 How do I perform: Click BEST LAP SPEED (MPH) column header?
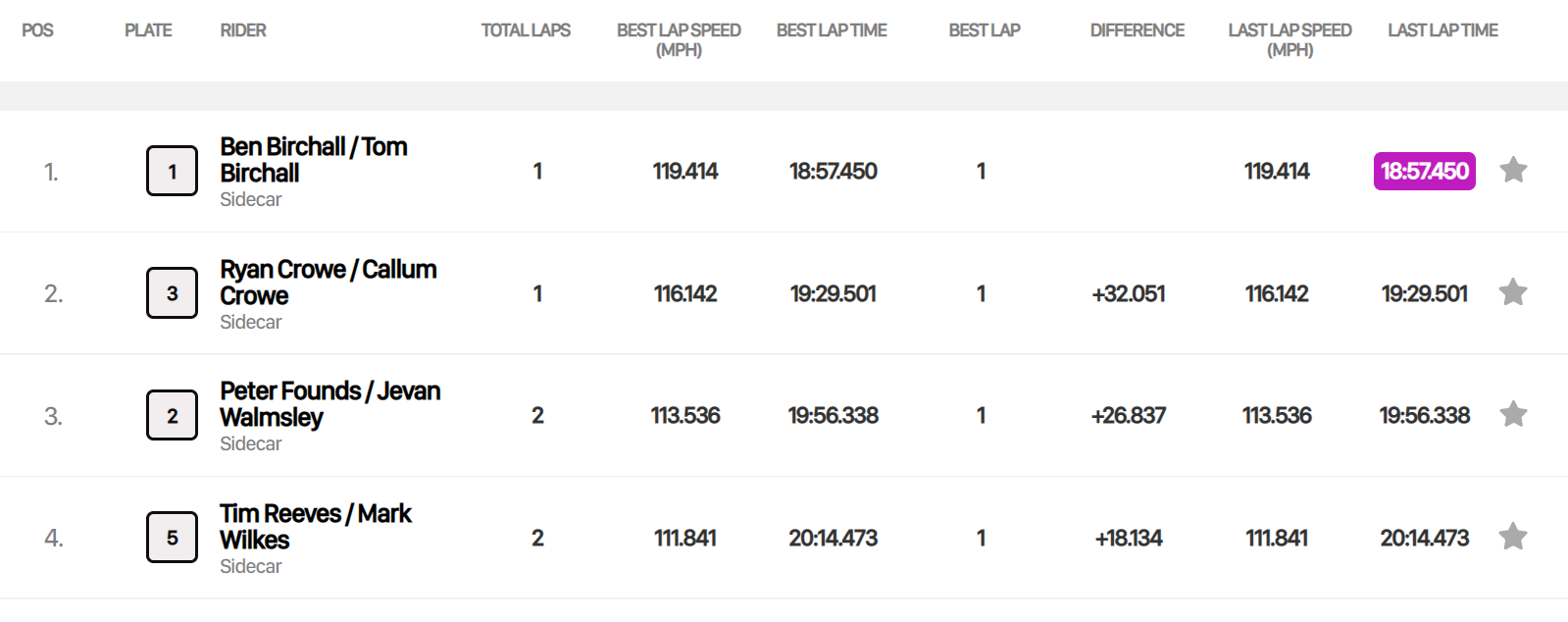(x=679, y=39)
